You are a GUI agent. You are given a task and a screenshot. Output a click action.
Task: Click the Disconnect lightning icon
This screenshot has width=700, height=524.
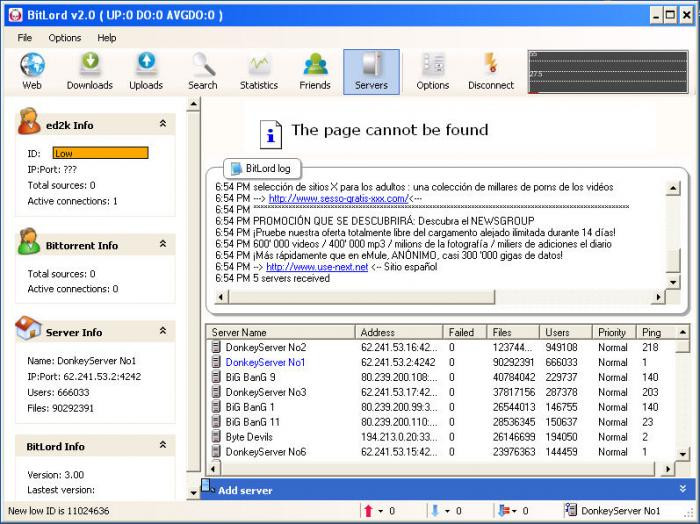tap(491, 63)
